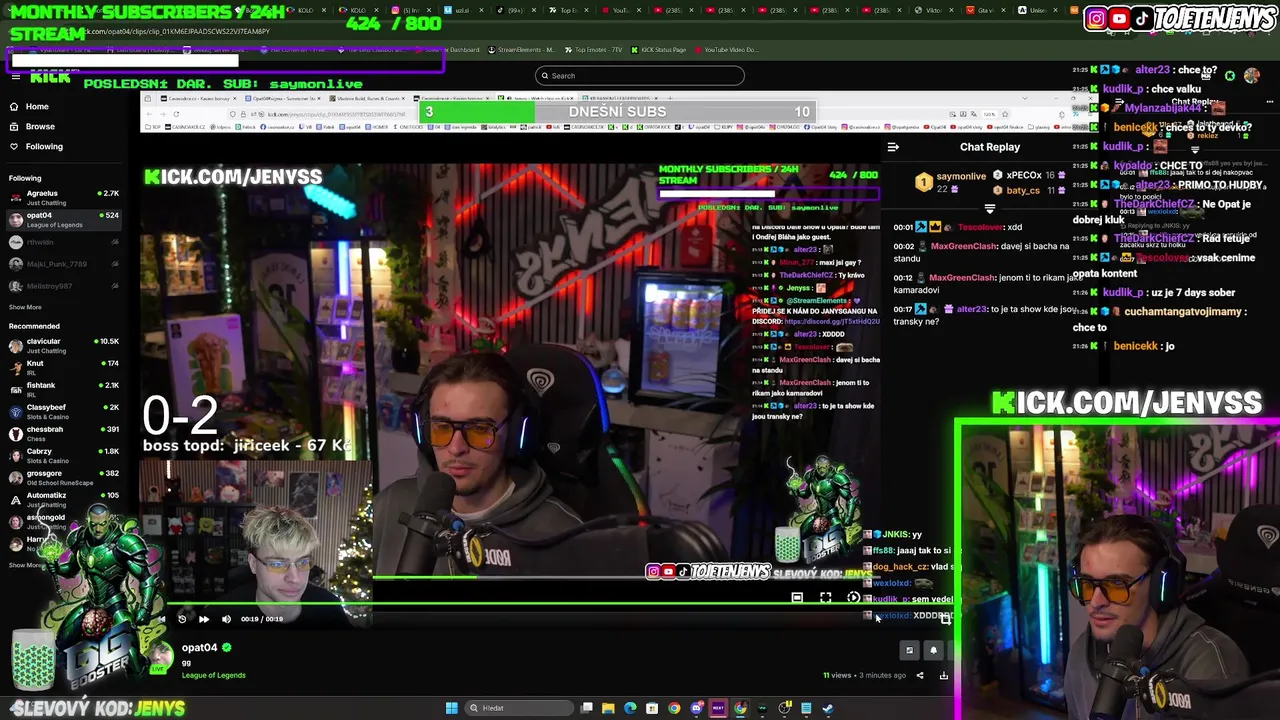Click the clip rewind replay icon
The height and width of the screenshot is (720, 1280).
pyautogui.click(x=182, y=619)
